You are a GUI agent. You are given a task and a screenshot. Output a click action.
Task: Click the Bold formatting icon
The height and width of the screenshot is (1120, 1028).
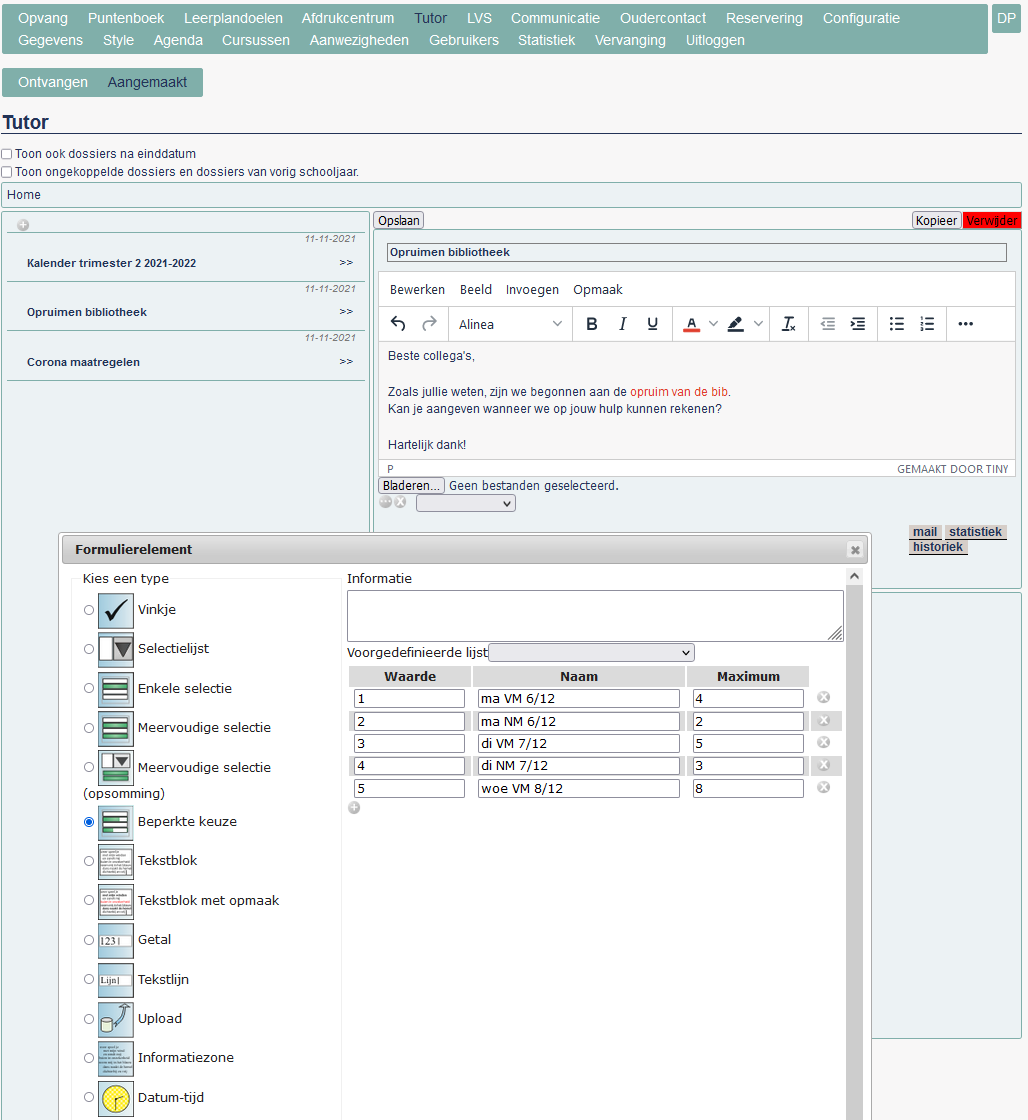(592, 324)
